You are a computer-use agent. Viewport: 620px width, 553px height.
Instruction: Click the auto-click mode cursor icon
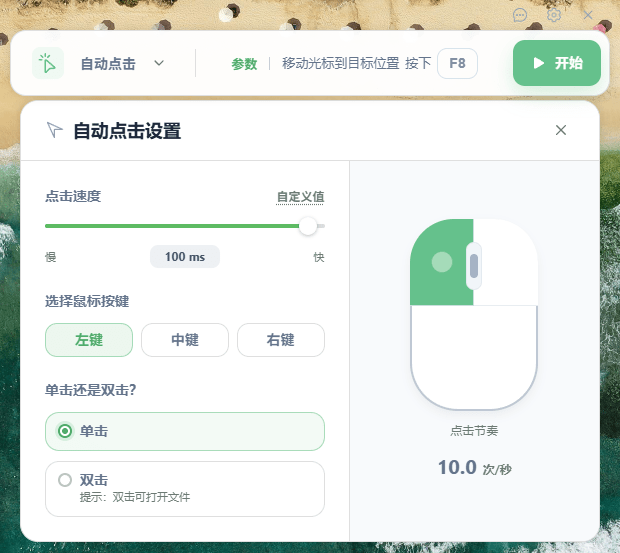click(48, 63)
